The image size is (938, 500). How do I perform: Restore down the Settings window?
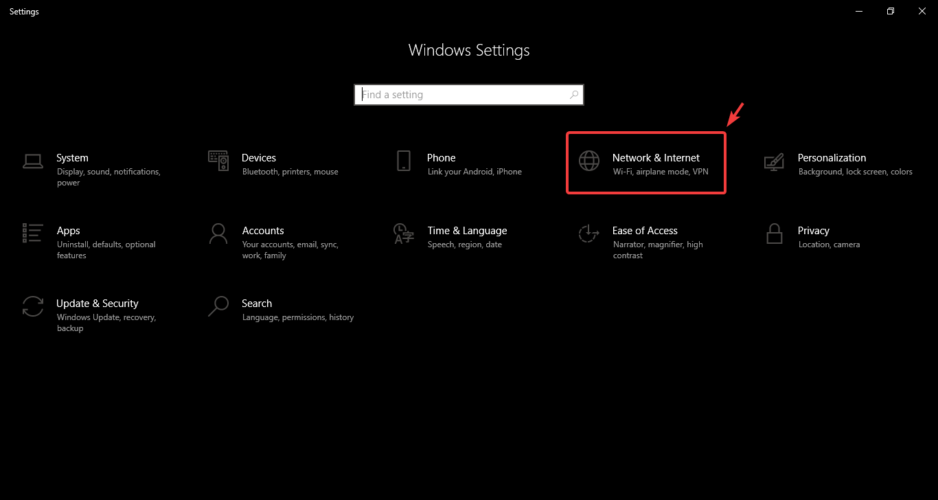(x=891, y=11)
